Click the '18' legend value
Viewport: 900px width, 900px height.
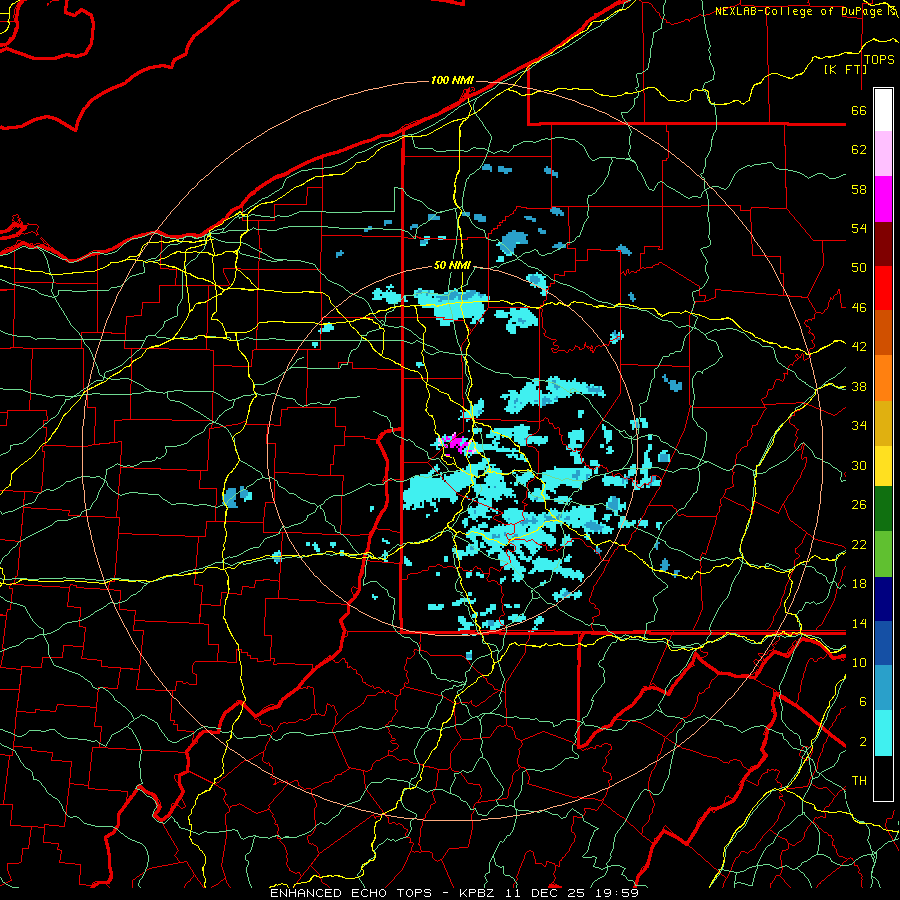pos(859,584)
